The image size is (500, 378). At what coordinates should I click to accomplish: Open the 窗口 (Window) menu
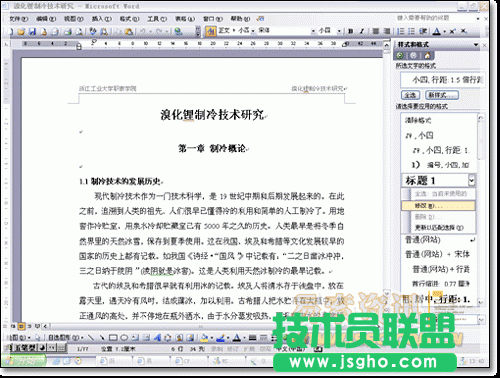(213, 19)
